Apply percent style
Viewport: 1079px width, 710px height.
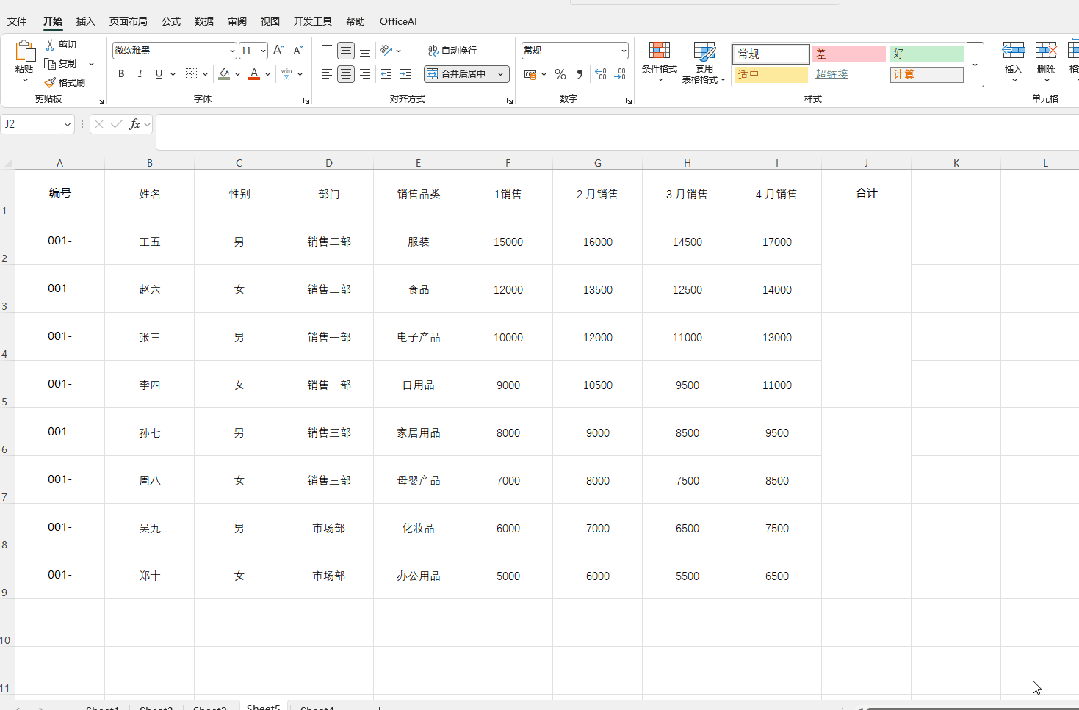560,74
